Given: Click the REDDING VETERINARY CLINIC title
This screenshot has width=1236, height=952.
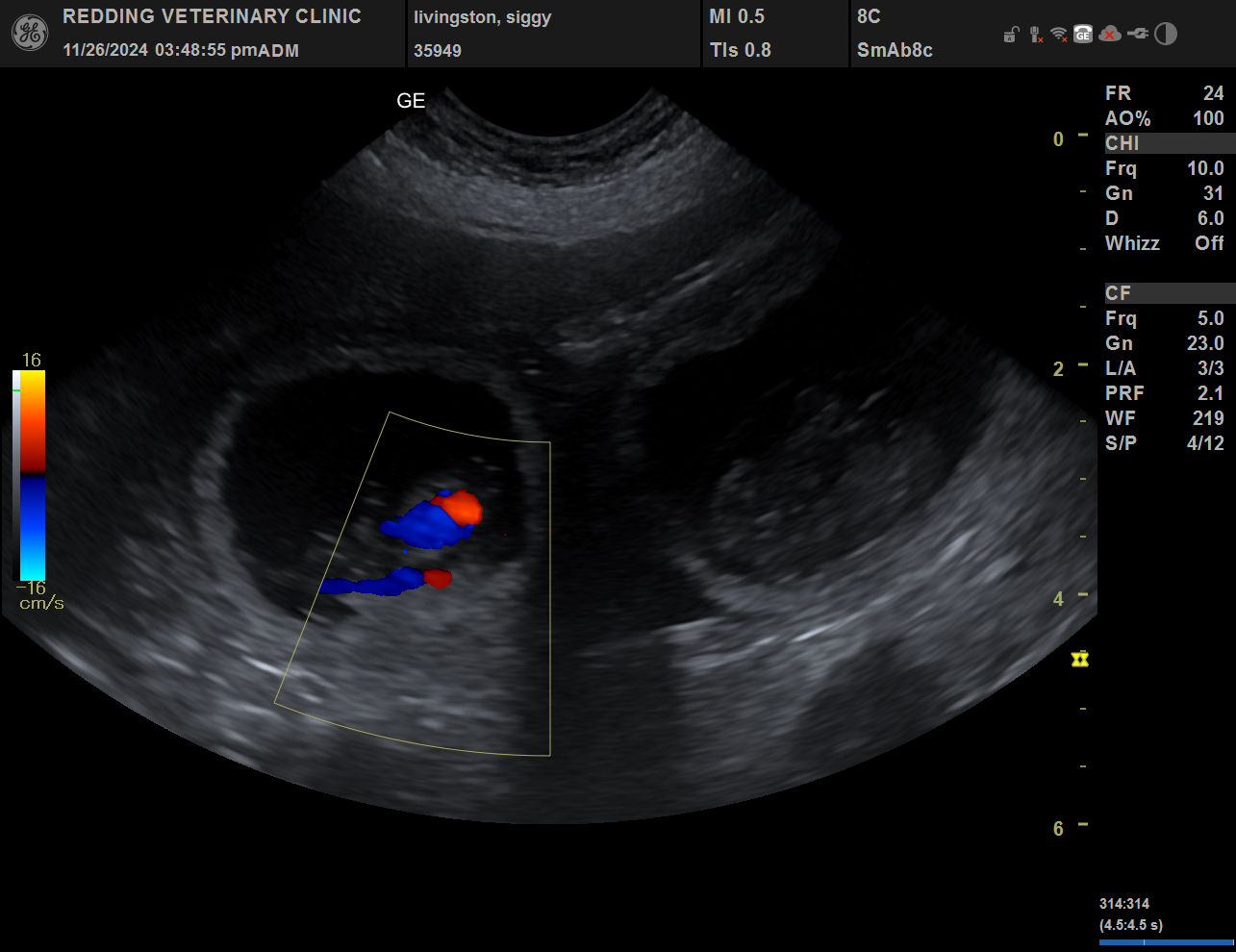Looking at the screenshot, I should click(212, 16).
